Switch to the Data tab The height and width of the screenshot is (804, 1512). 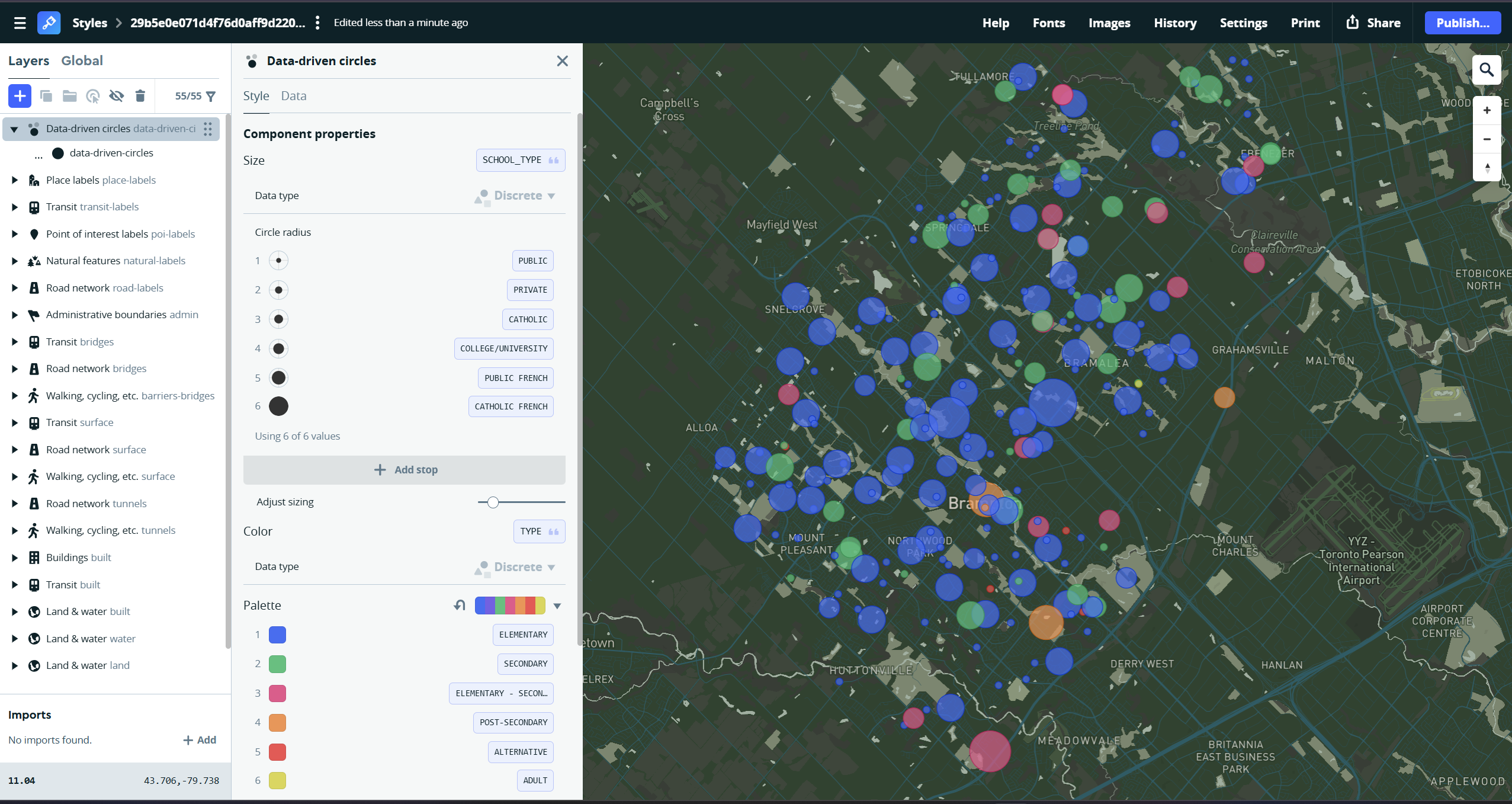click(x=294, y=95)
